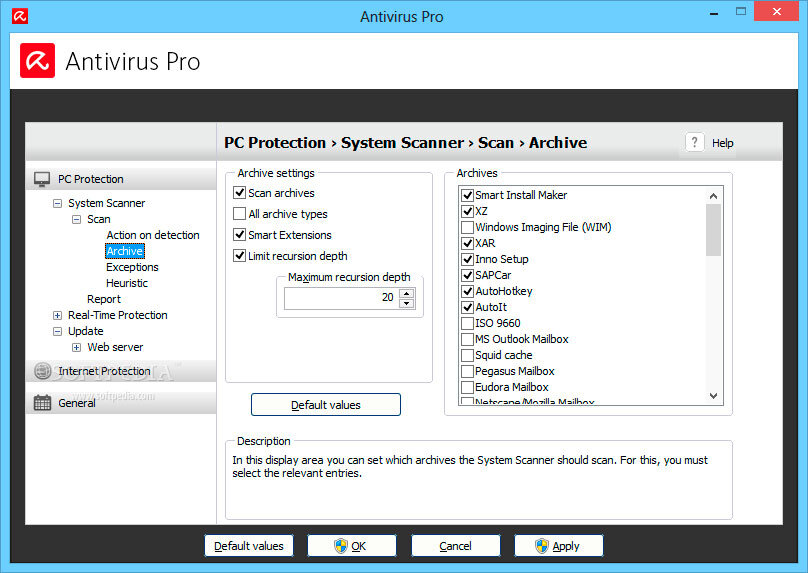This screenshot has height=573, width=808.
Task: Click the Apply button
Action: click(559, 546)
